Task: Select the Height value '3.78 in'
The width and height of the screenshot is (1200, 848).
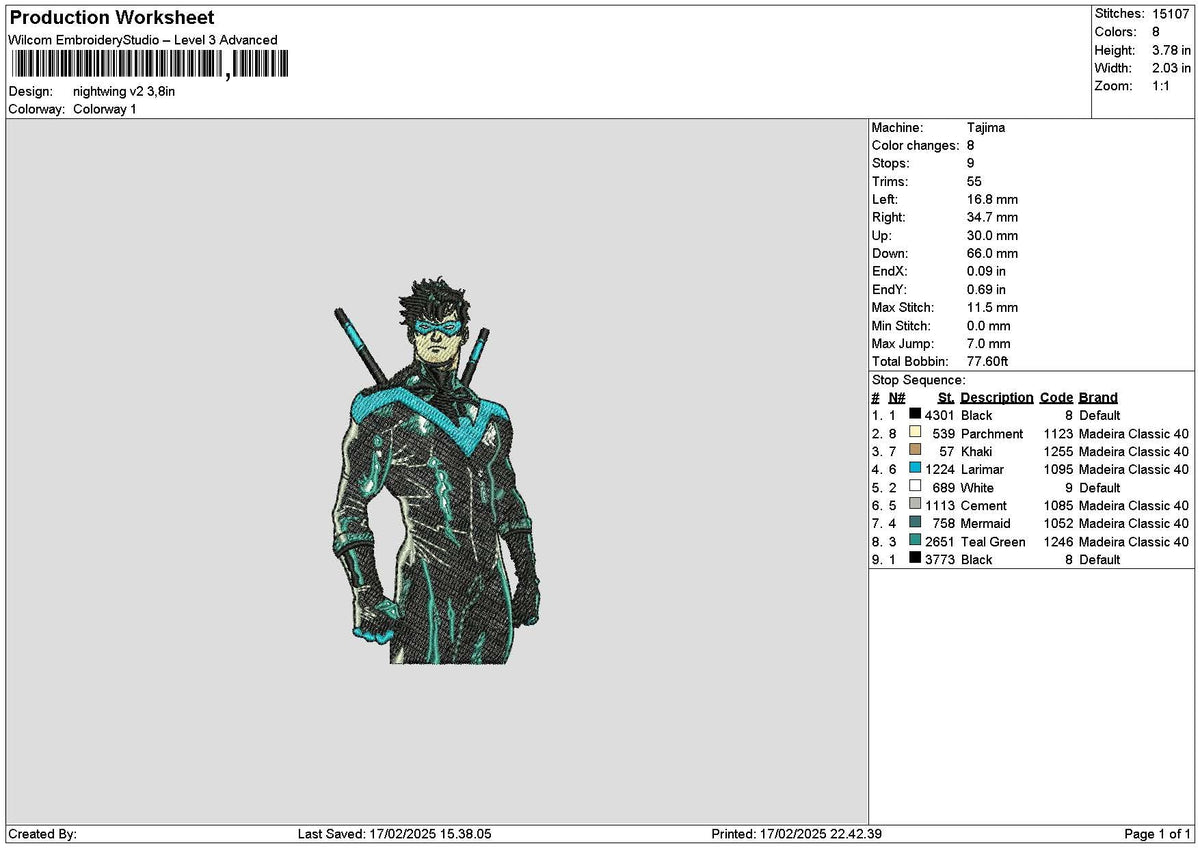Action: [x=1171, y=50]
